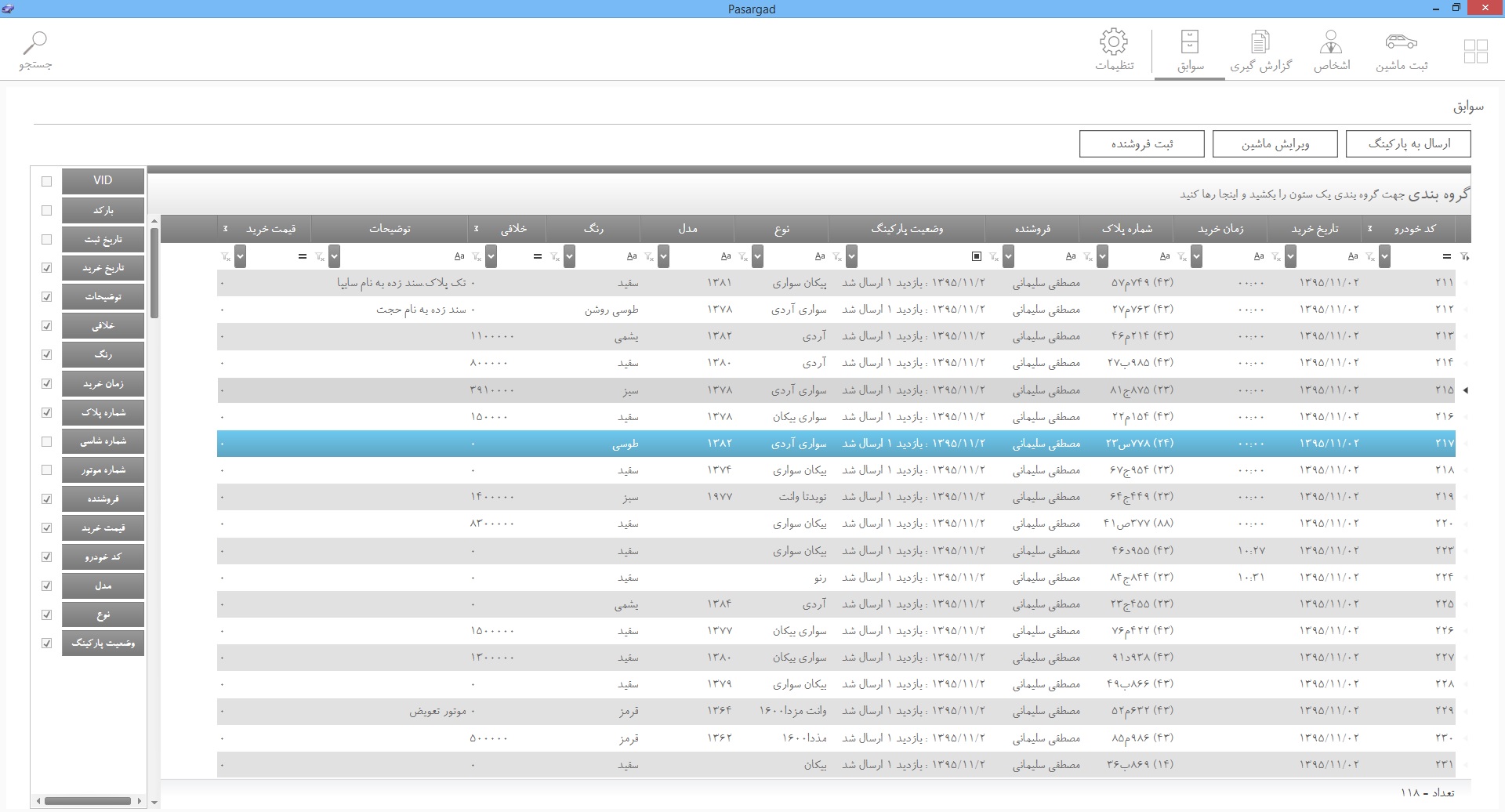Clear the filter on قیمت خرید column
Viewport: 1505px width, 812px height.
click(x=226, y=256)
